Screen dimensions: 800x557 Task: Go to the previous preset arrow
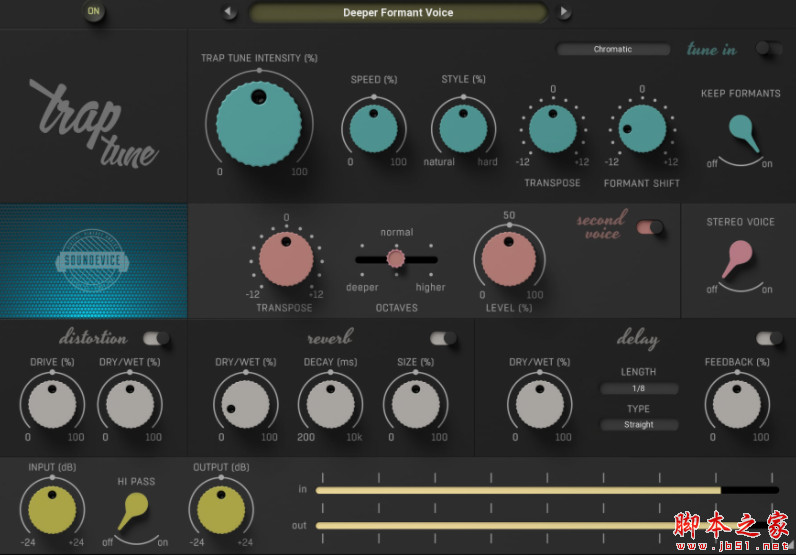(x=229, y=12)
